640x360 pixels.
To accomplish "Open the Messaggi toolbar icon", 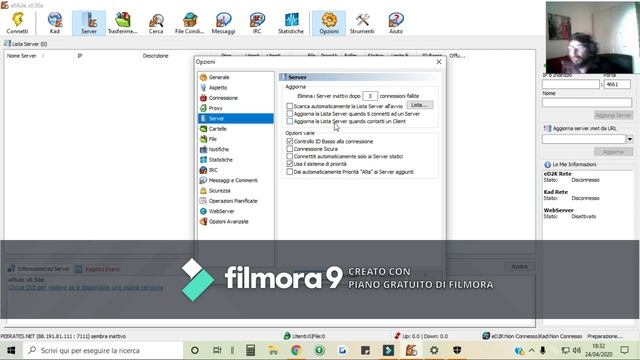I will pos(223,23).
